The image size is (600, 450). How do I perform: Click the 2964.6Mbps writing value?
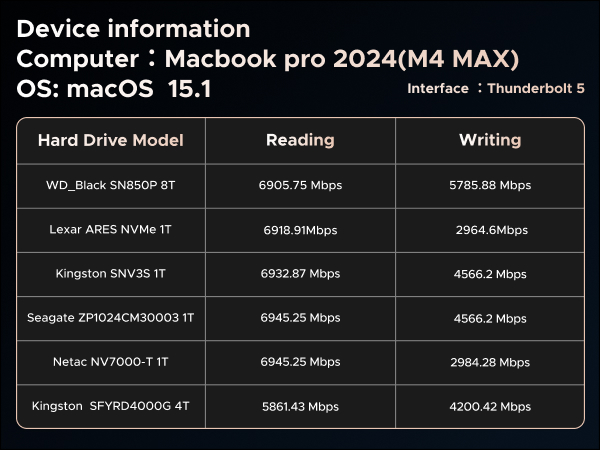click(x=492, y=230)
